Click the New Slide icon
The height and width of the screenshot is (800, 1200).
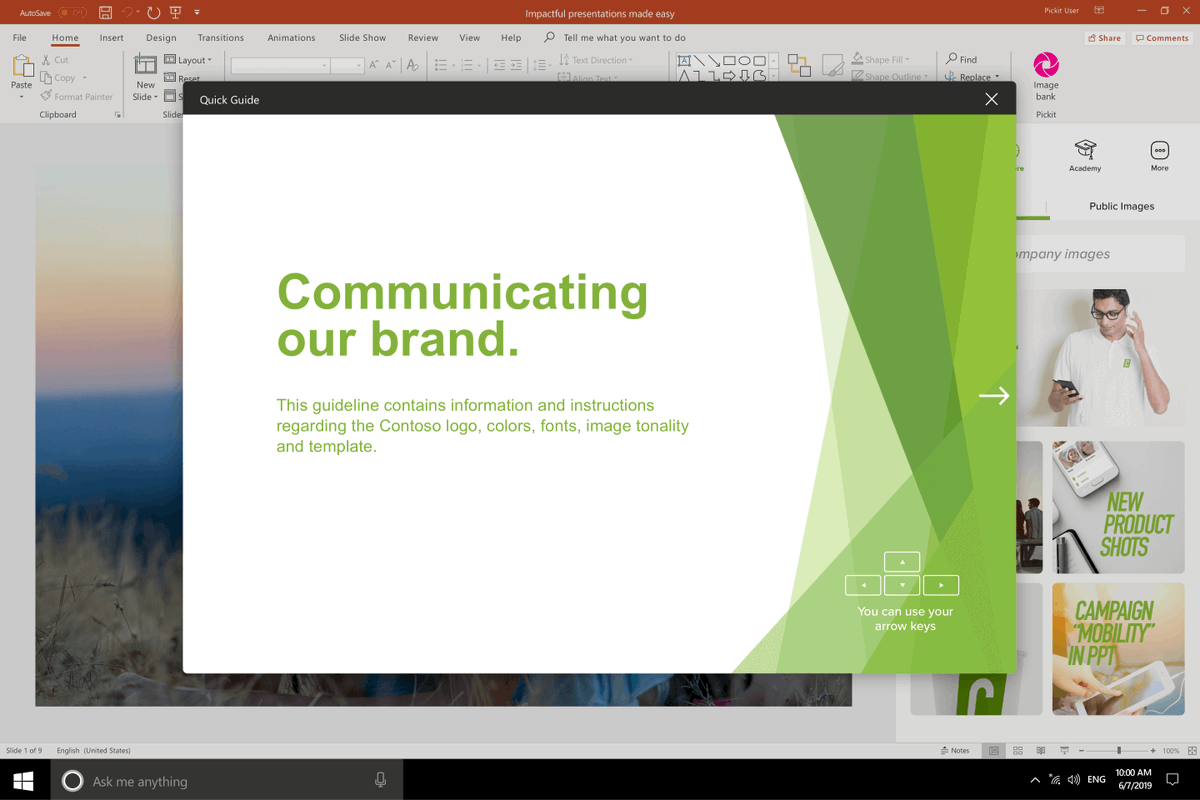pyautogui.click(x=146, y=66)
